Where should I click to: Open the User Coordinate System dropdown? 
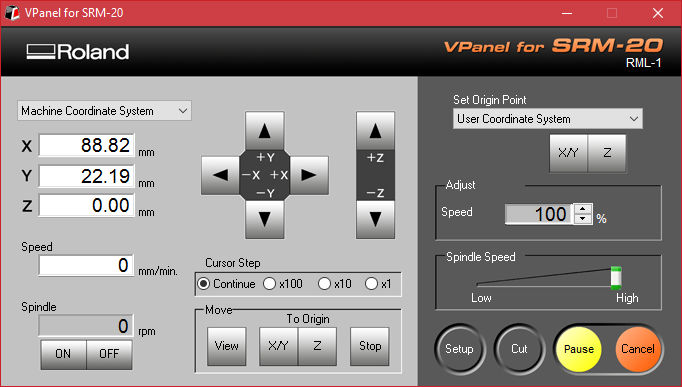pyautogui.click(x=548, y=119)
